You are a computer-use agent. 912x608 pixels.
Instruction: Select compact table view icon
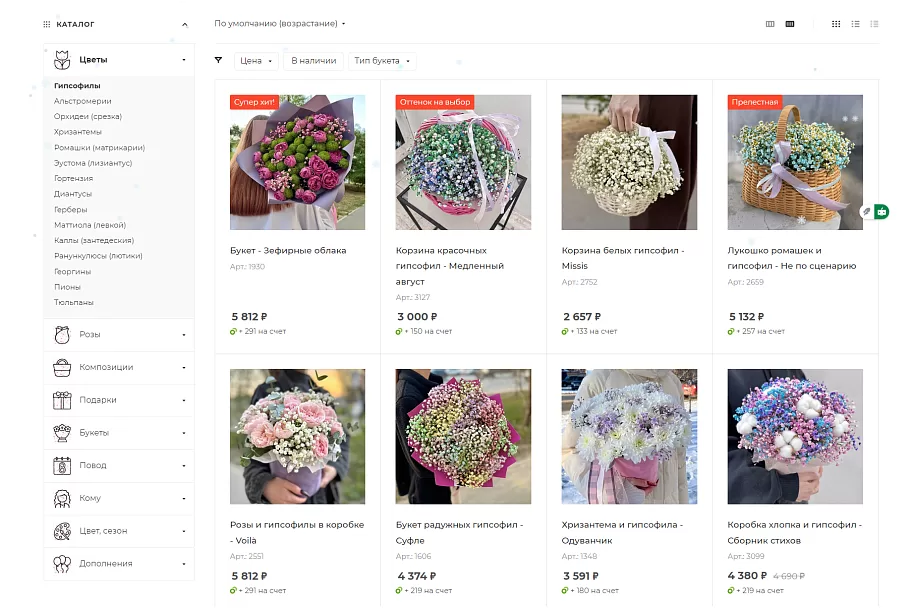coord(874,24)
